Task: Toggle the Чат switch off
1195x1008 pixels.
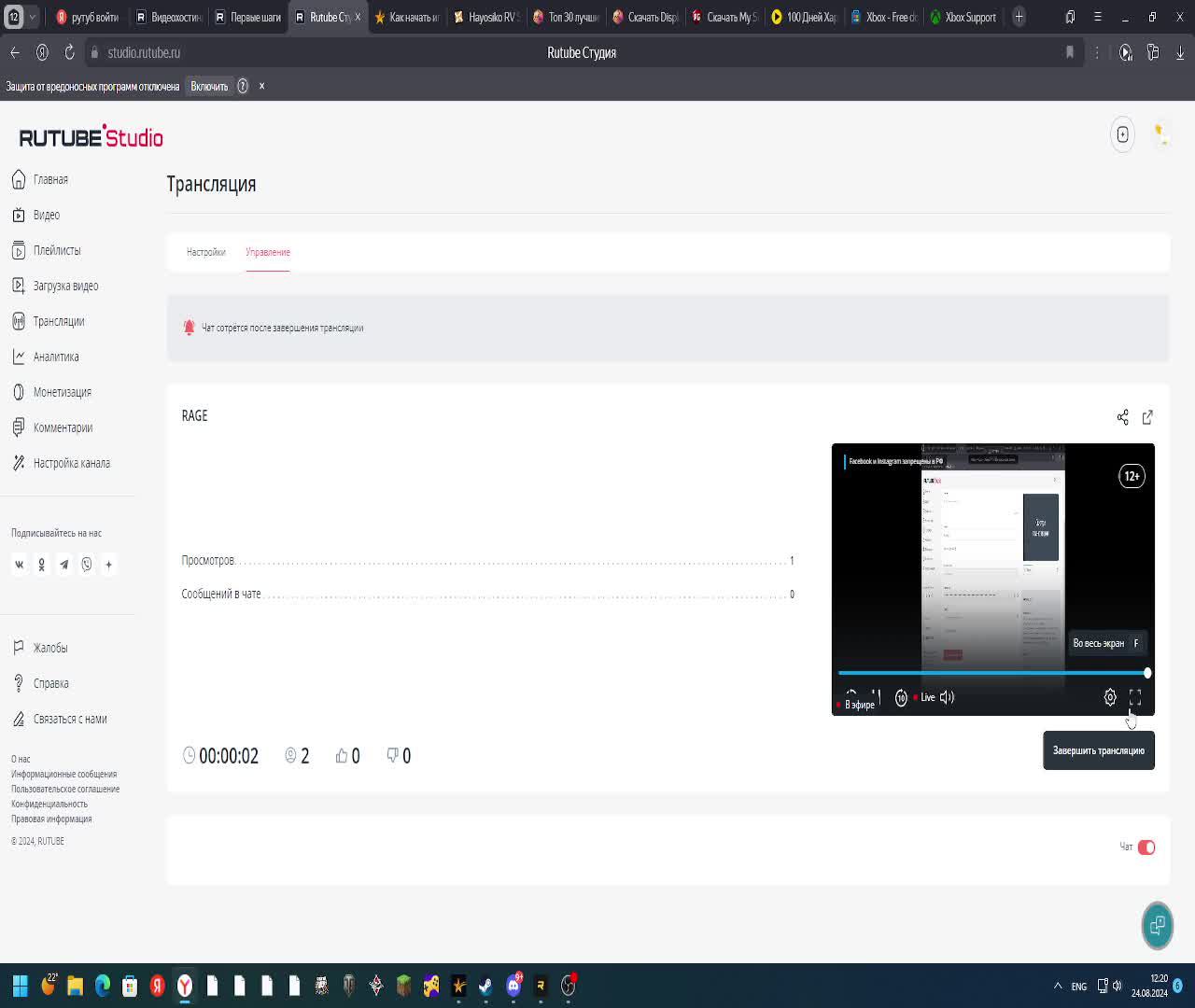Action: pyautogui.click(x=1146, y=847)
